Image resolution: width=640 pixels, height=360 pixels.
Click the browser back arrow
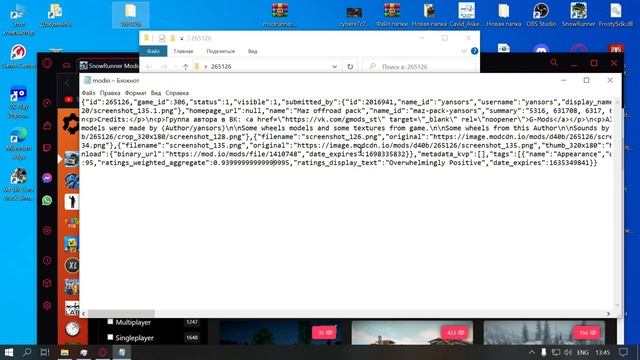68,83
